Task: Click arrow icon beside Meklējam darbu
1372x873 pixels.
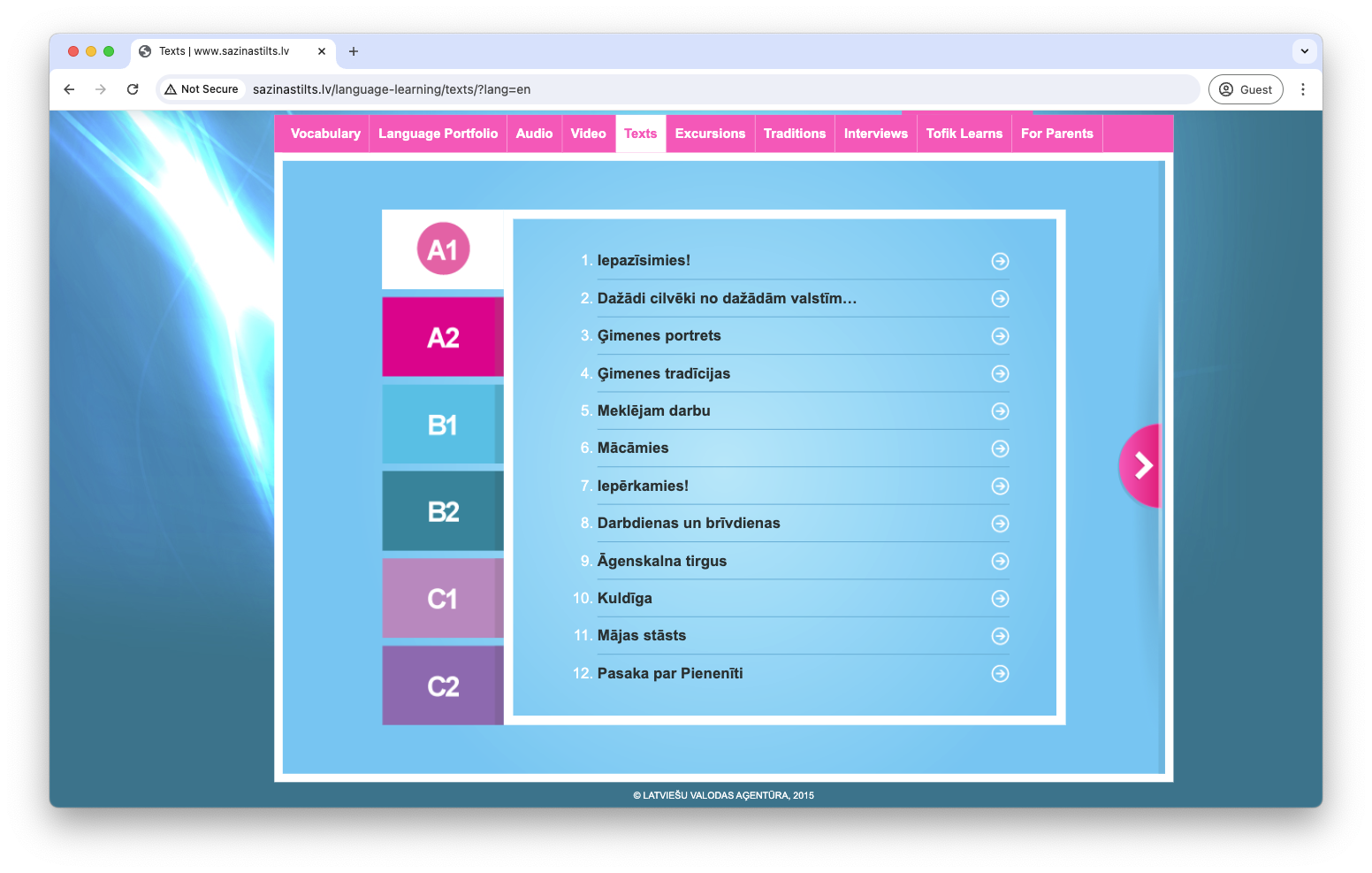Action: click(x=1000, y=411)
